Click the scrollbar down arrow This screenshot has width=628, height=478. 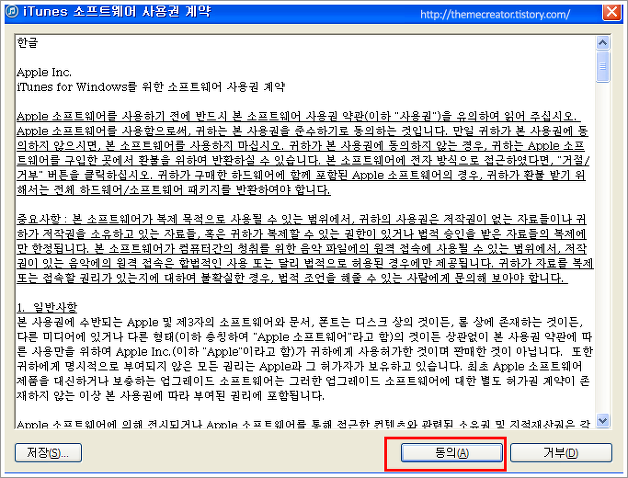[603, 420]
